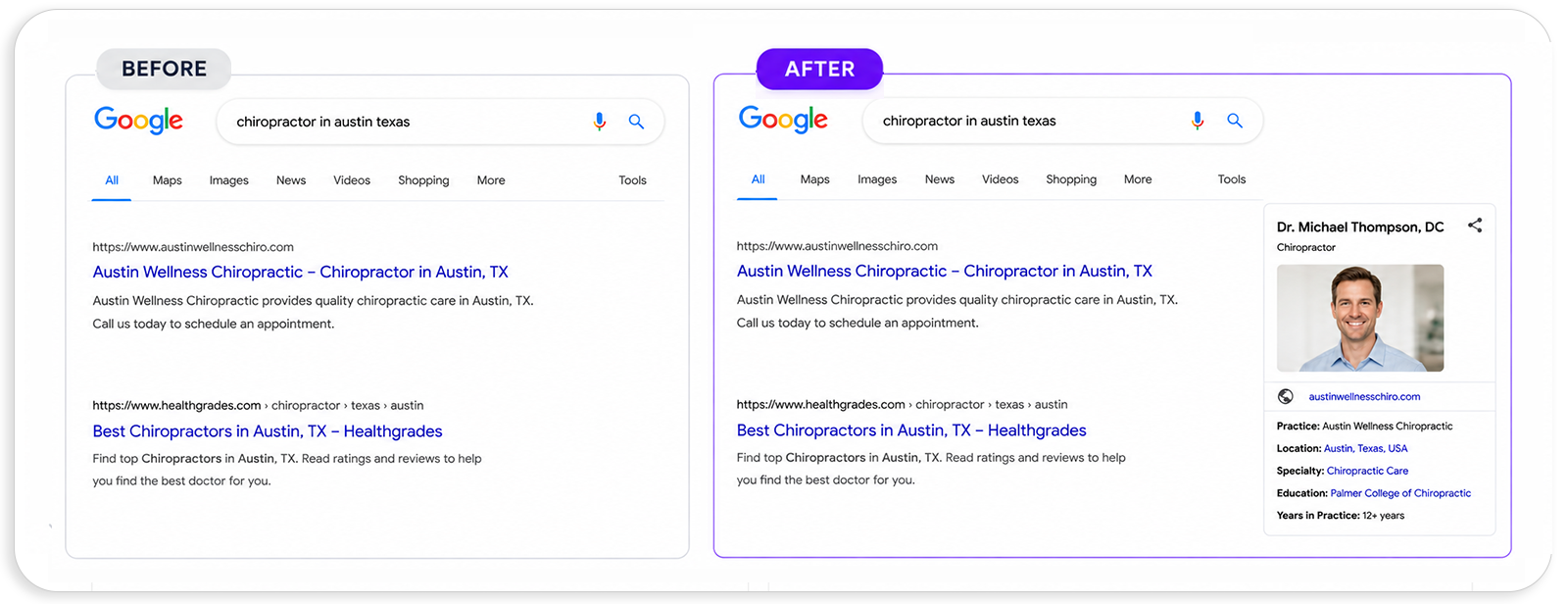The width and height of the screenshot is (1568, 604).
Task: Click the magnifier search icon in AFTER panel
Action: pos(1235,121)
